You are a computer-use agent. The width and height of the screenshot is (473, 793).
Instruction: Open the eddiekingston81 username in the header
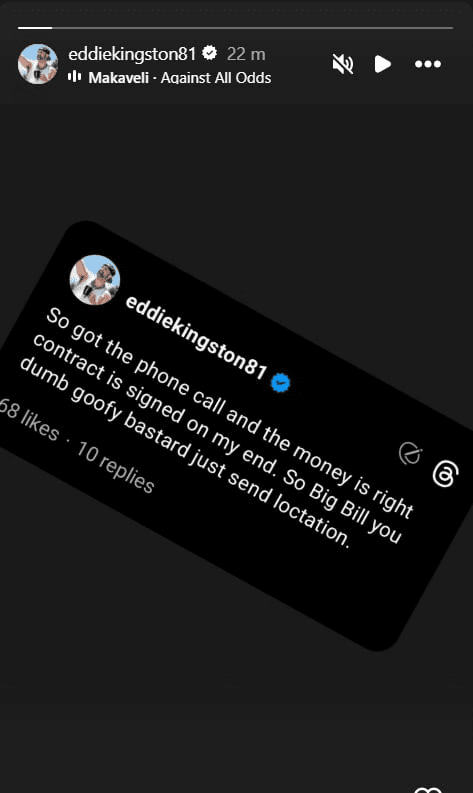pyautogui.click(x=132, y=54)
